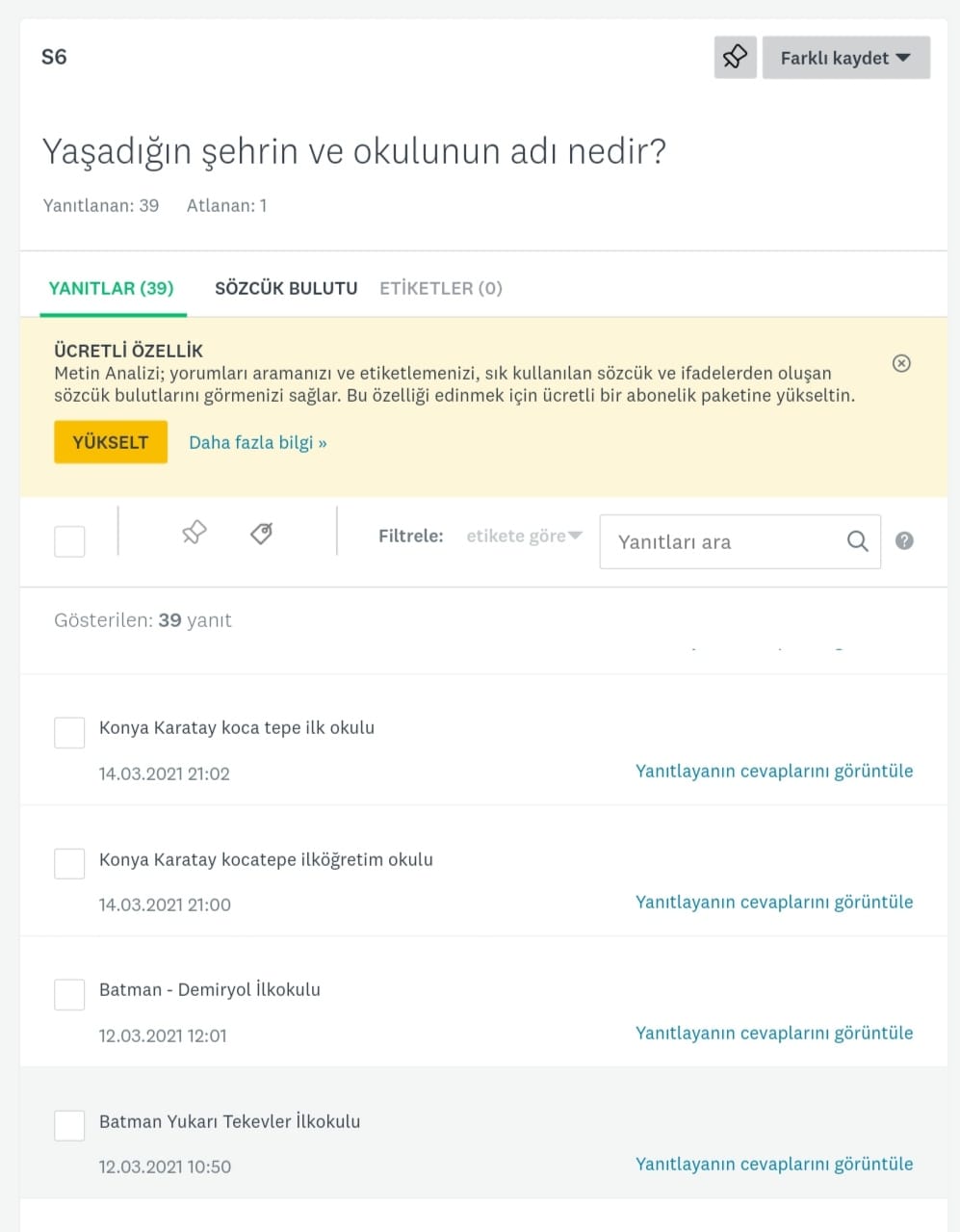Check the Batman Yukarı Tekevler response checkbox
960x1232 pixels.
[x=68, y=1125]
